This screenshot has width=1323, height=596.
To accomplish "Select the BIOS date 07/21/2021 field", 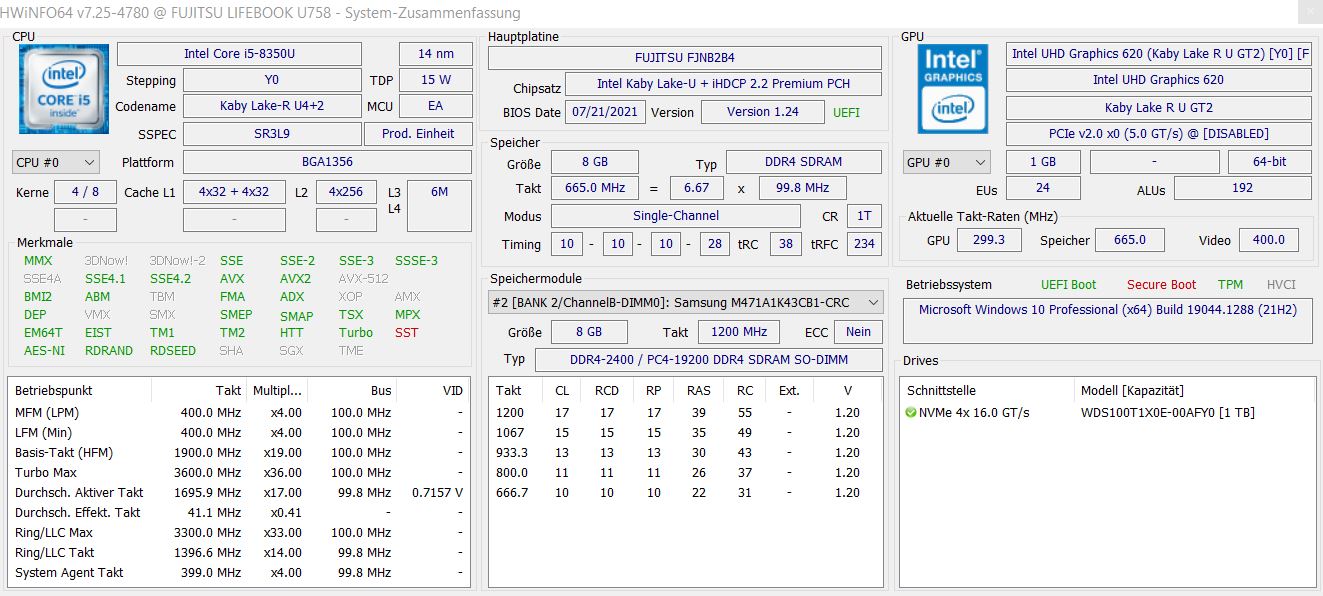I will 605,112.
